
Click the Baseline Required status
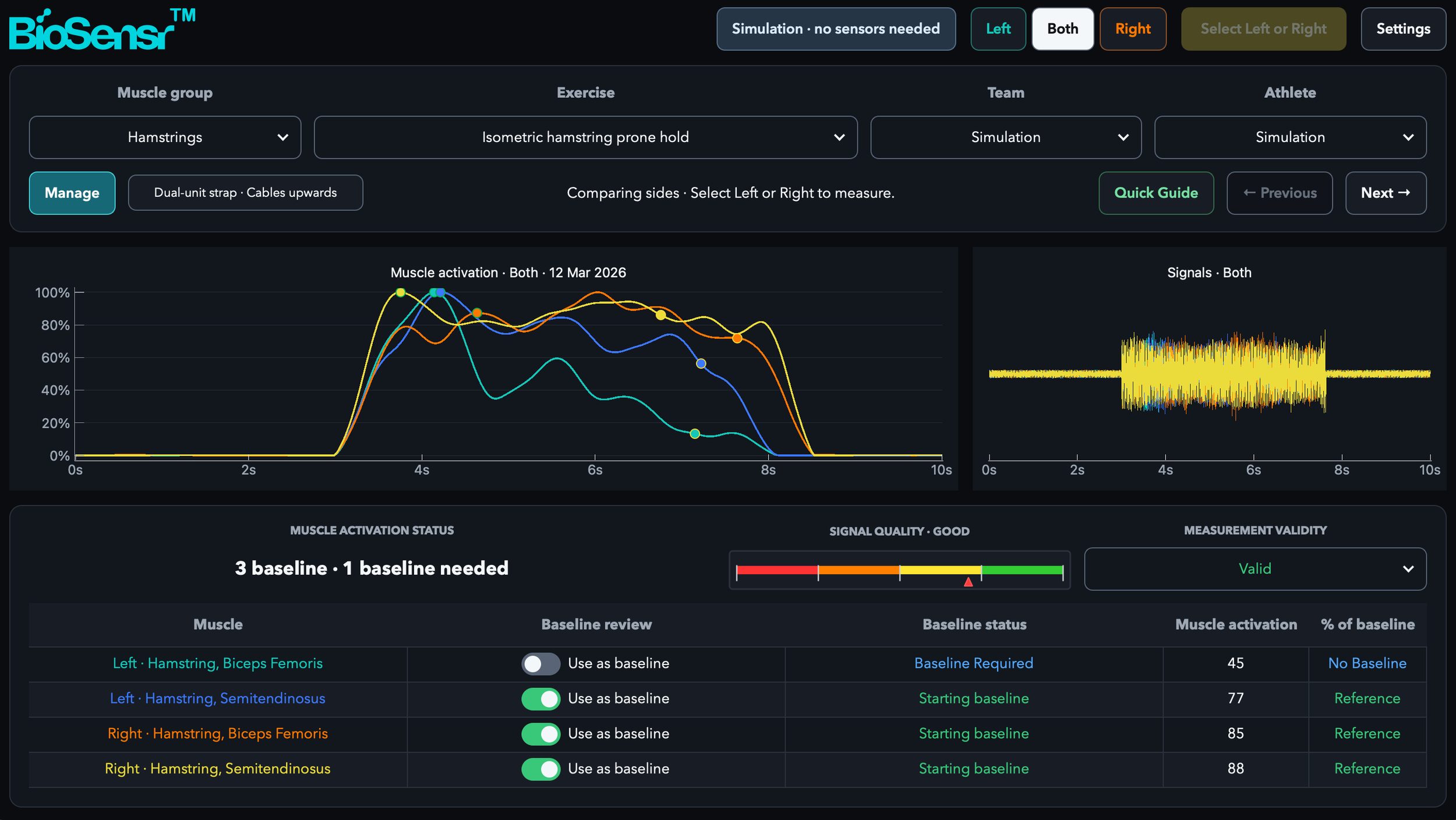coord(974,663)
